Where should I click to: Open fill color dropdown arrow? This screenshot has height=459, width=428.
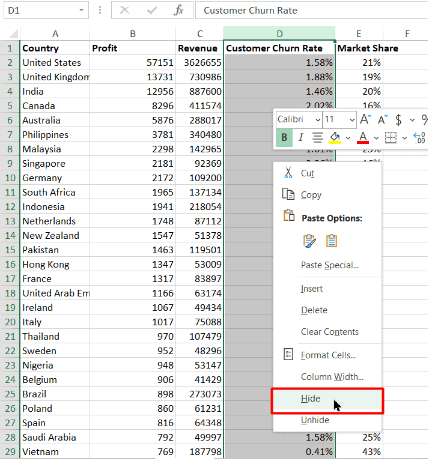point(348,138)
